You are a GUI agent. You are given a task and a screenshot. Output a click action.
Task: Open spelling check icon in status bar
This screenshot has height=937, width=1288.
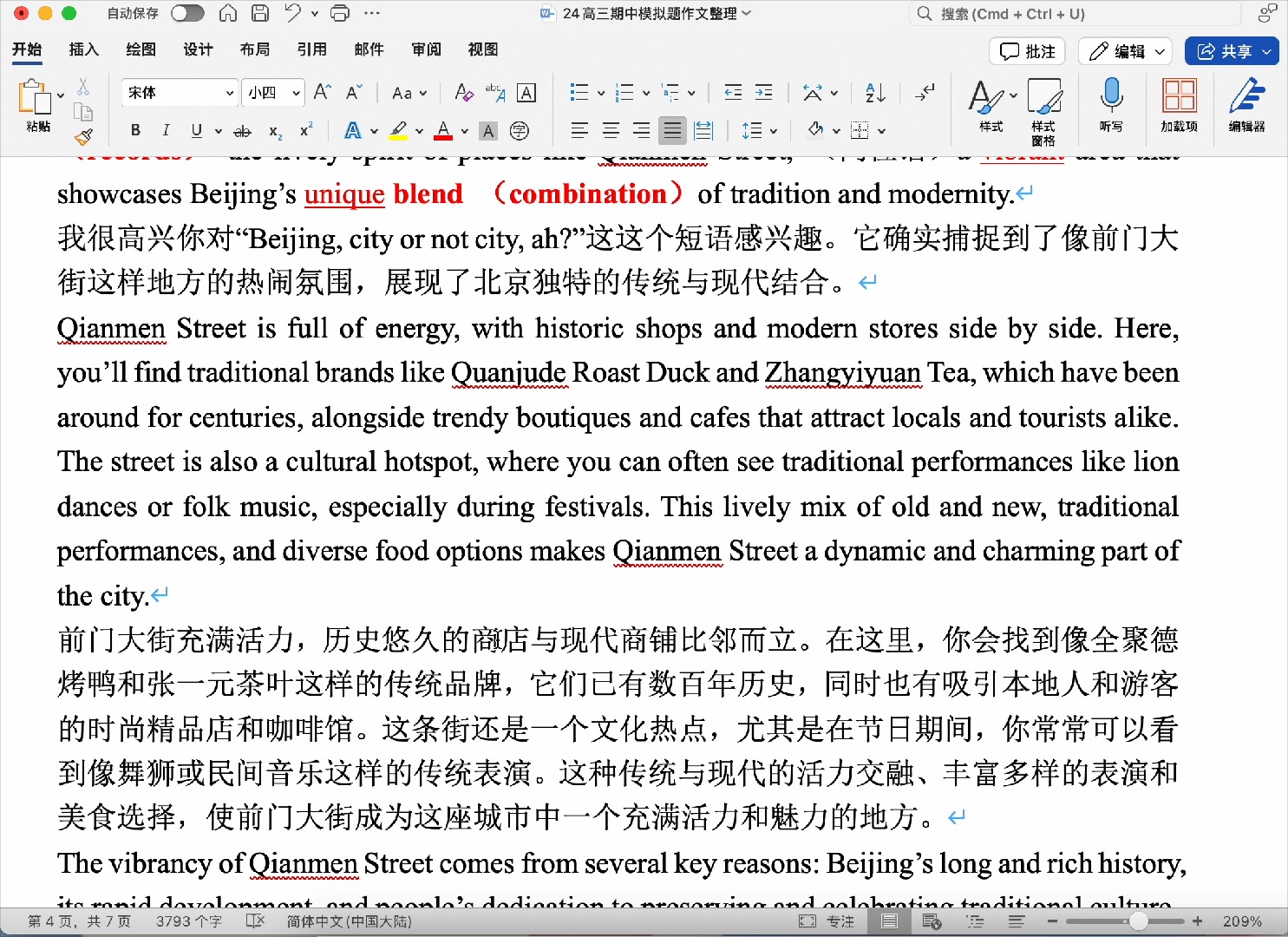(255, 921)
